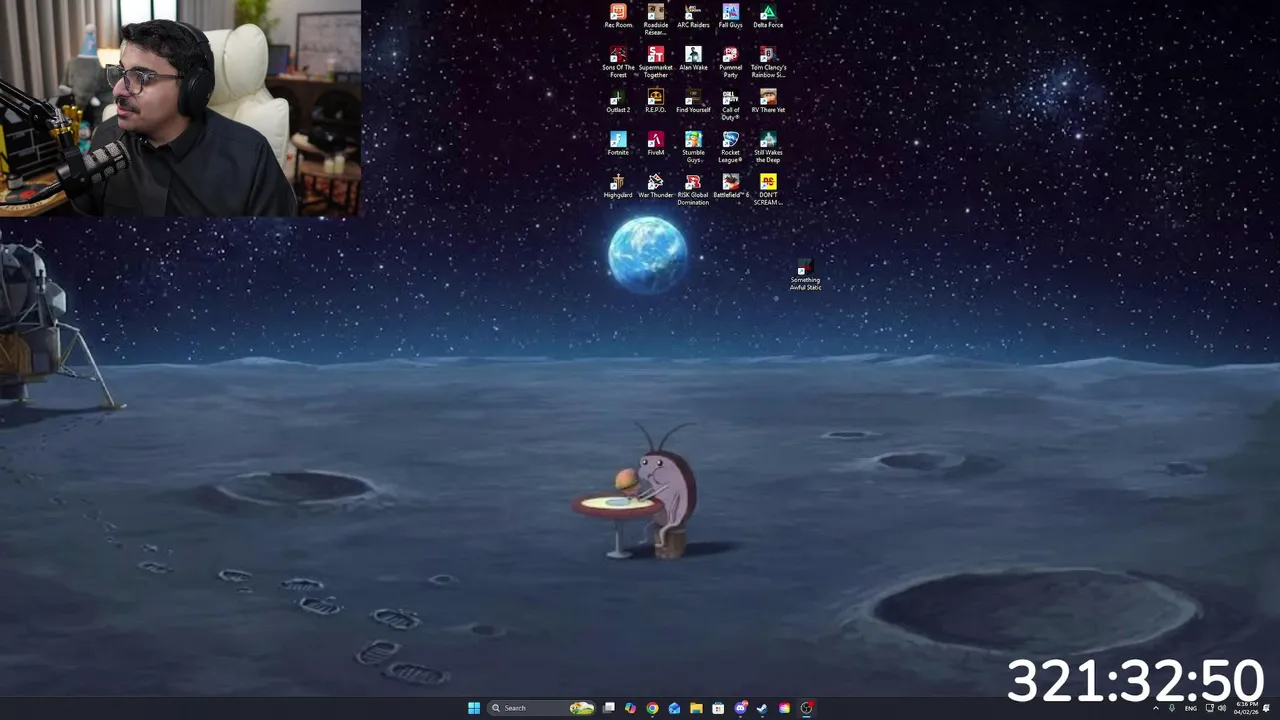Select the Pummel Party desktop icon
Screen dimensions: 1280x720
click(731, 62)
